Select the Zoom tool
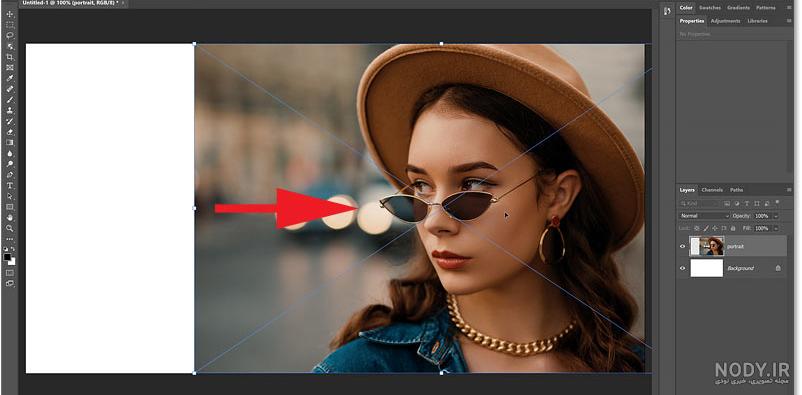The width and height of the screenshot is (802, 395). (x=10, y=229)
